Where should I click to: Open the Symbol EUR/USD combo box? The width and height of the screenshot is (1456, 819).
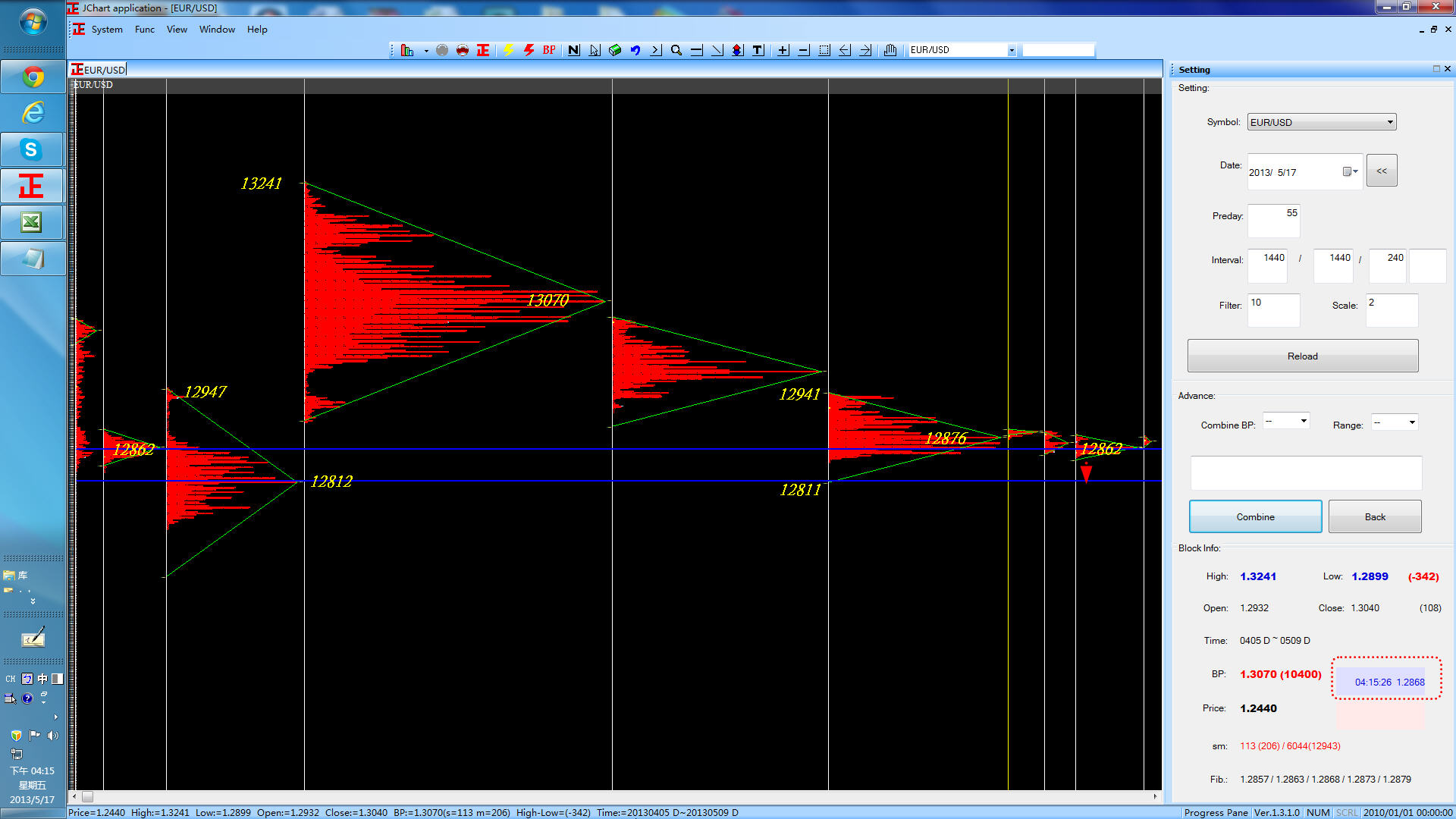point(1322,122)
